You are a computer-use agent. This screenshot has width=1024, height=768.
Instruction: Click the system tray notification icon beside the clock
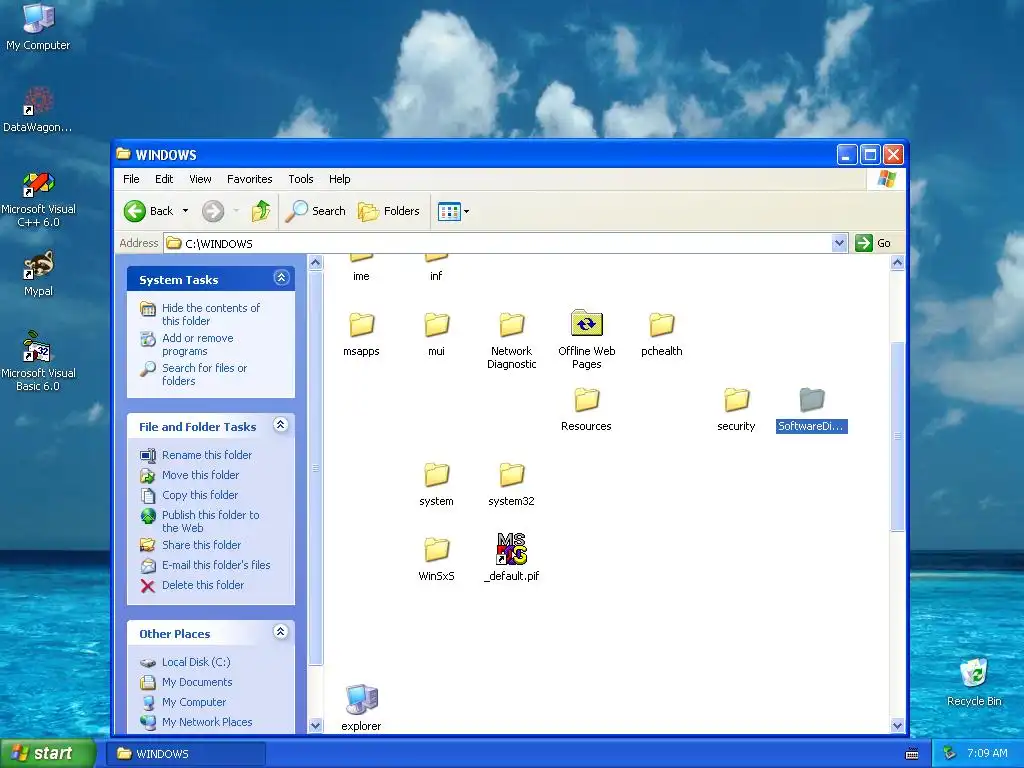pyautogui.click(x=950, y=754)
